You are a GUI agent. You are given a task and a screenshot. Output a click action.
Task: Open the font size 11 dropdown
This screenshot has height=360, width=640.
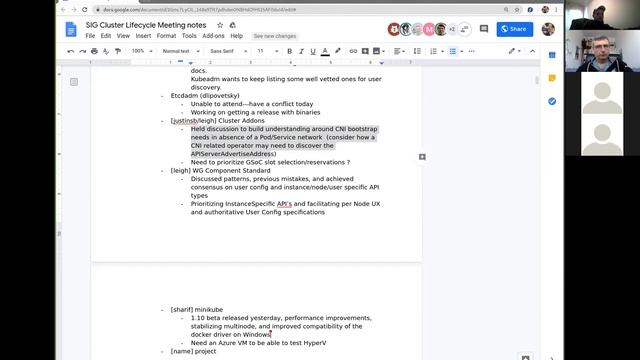point(268,51)
